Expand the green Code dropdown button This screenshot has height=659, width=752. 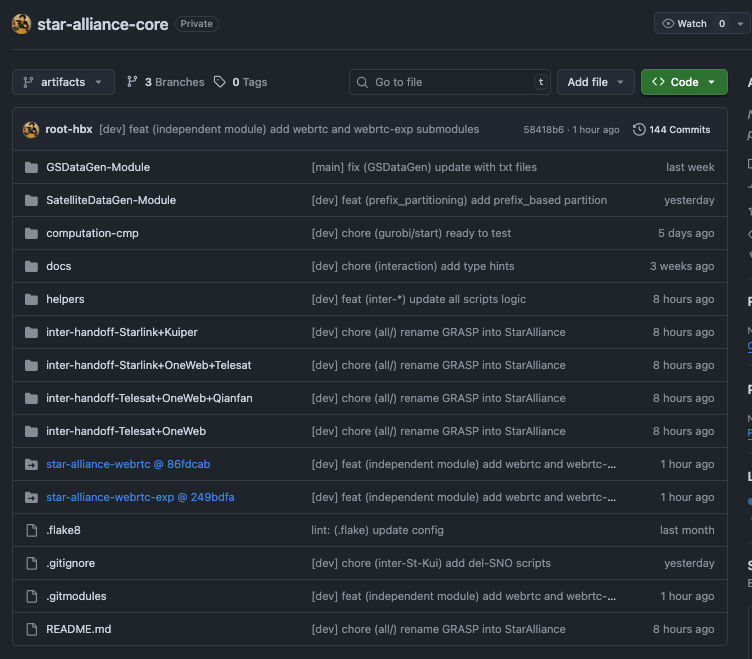684,82
